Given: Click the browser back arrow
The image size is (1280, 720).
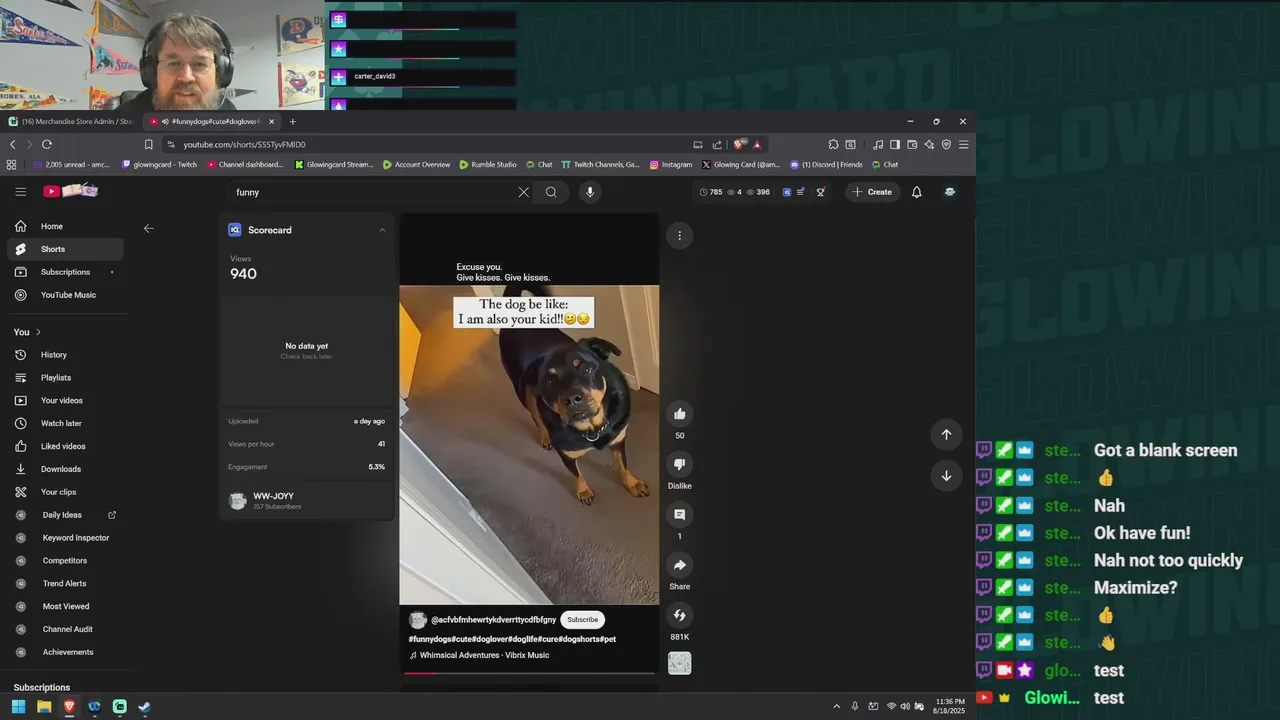Looking at the screenshot, I should tap(13, 144).
